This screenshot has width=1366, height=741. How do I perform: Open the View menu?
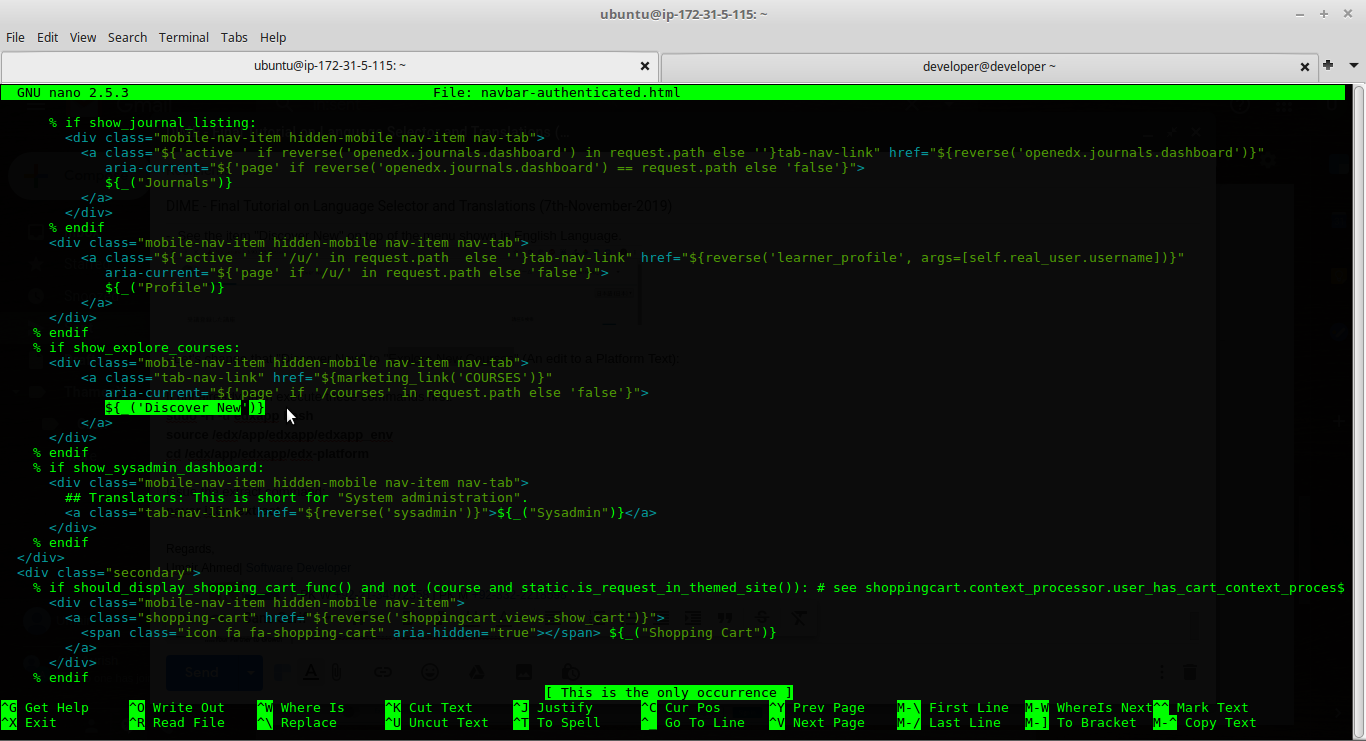(x=83, y=37)
